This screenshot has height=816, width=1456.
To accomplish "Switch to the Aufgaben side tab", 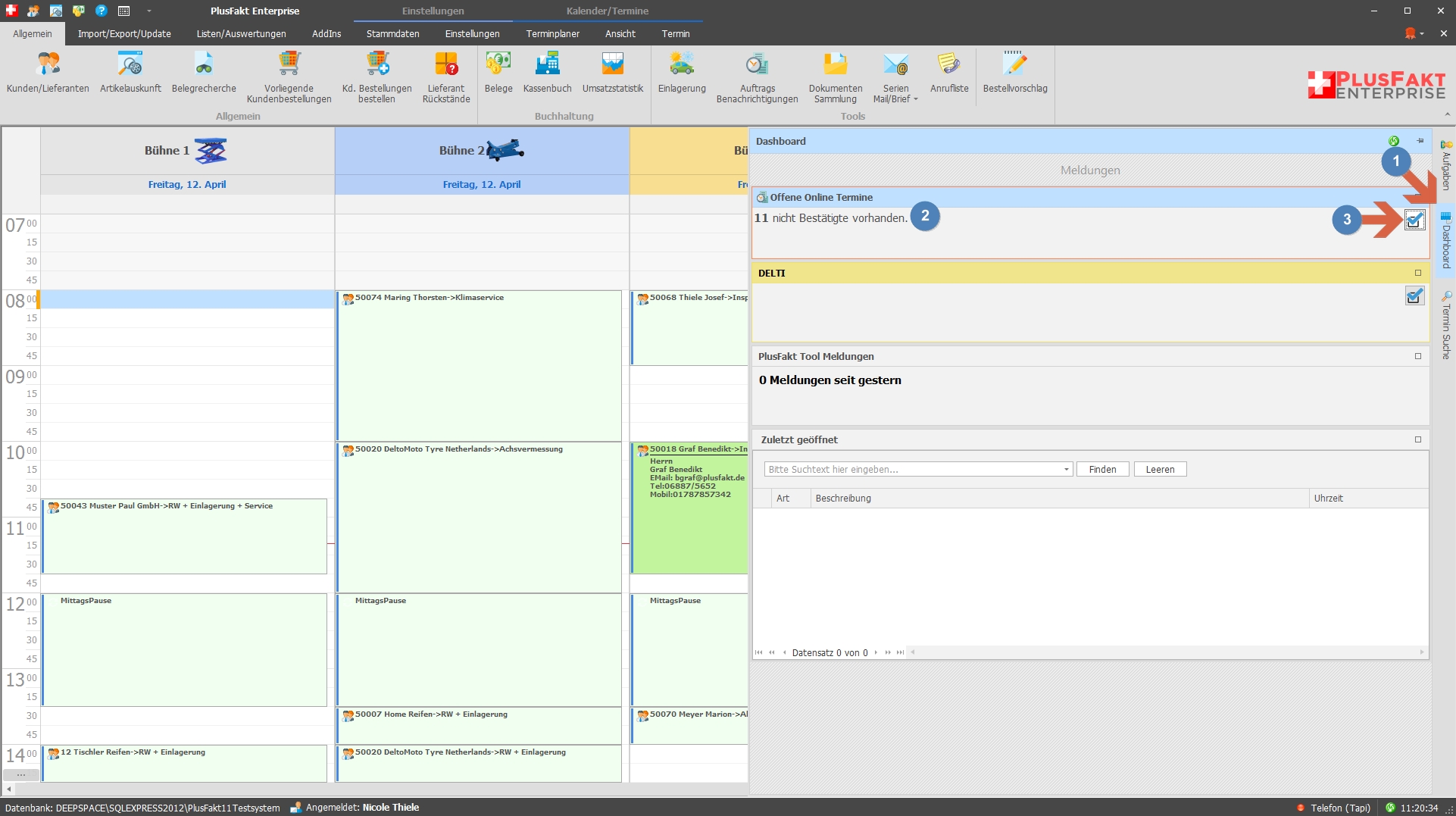I will 1446,165.
